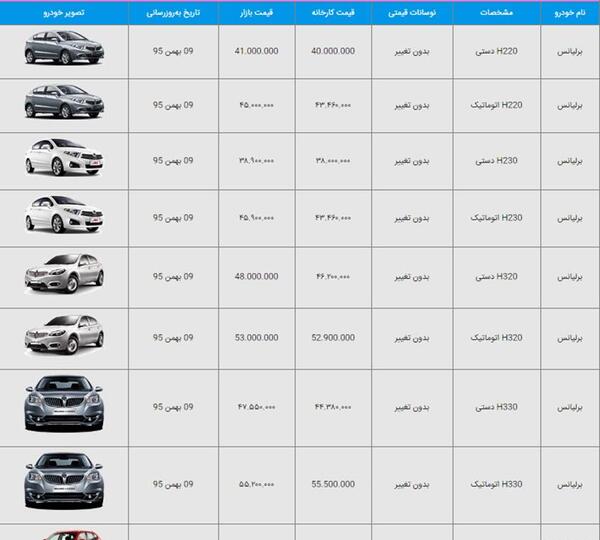Select the H220 اتوماتیک specification cell

pyautogui.click(x=496, y=105)
